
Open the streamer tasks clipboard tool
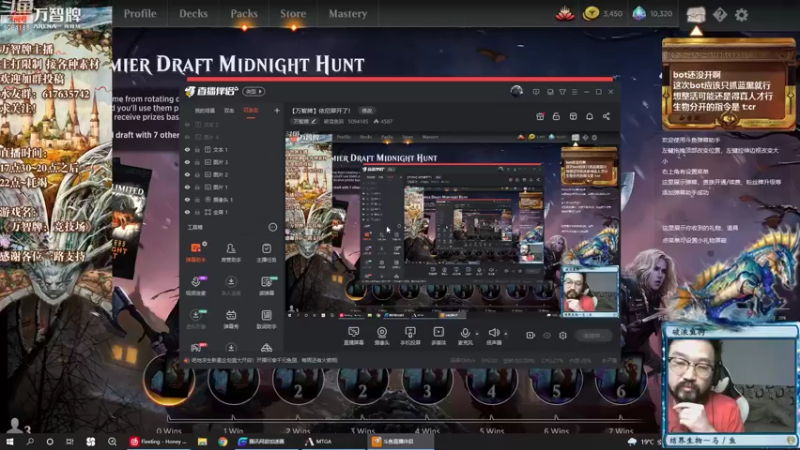266,252
